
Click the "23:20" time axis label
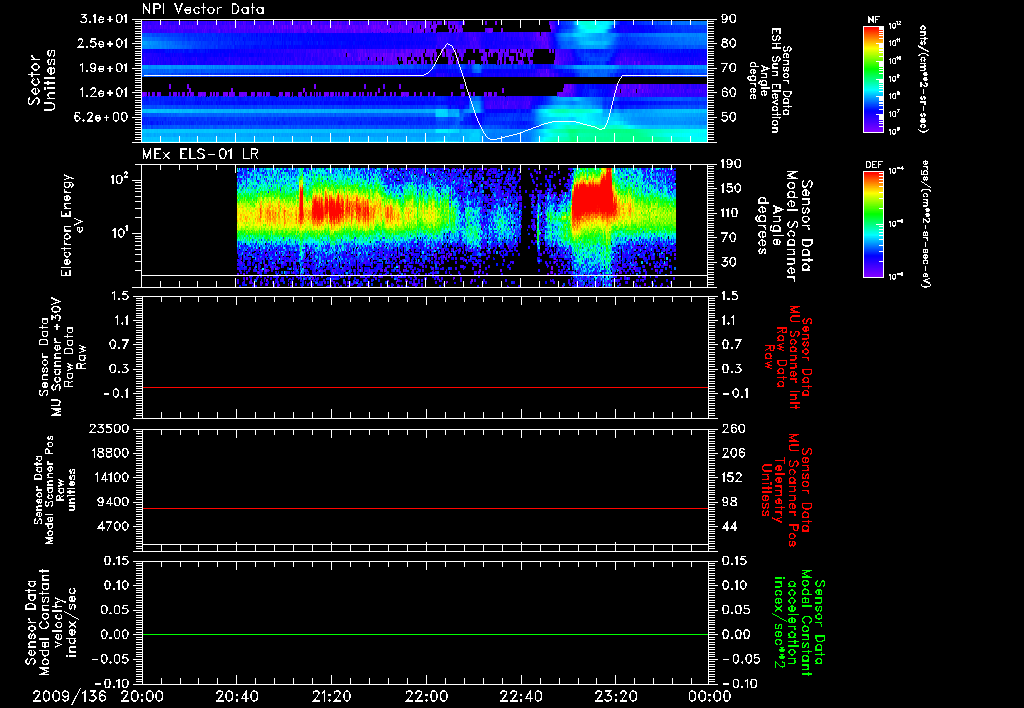615,696
